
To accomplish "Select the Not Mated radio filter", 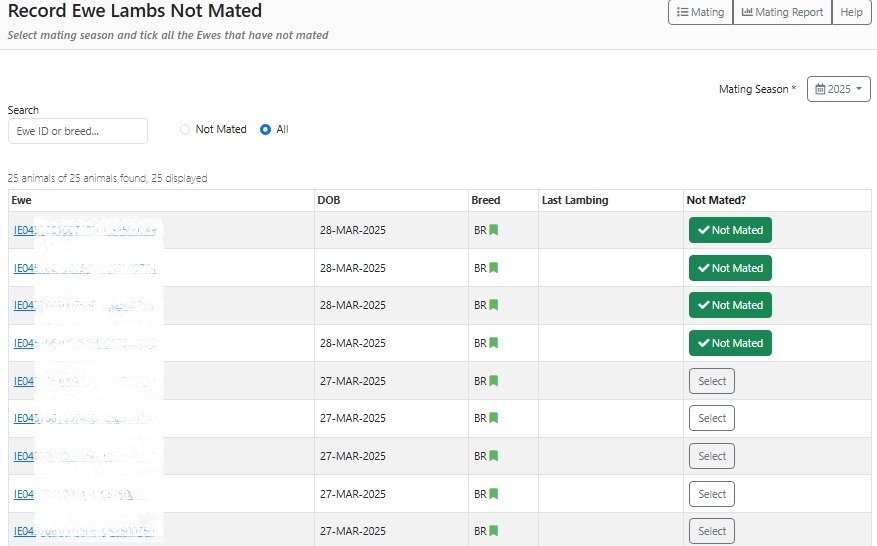I will point(185,129).
